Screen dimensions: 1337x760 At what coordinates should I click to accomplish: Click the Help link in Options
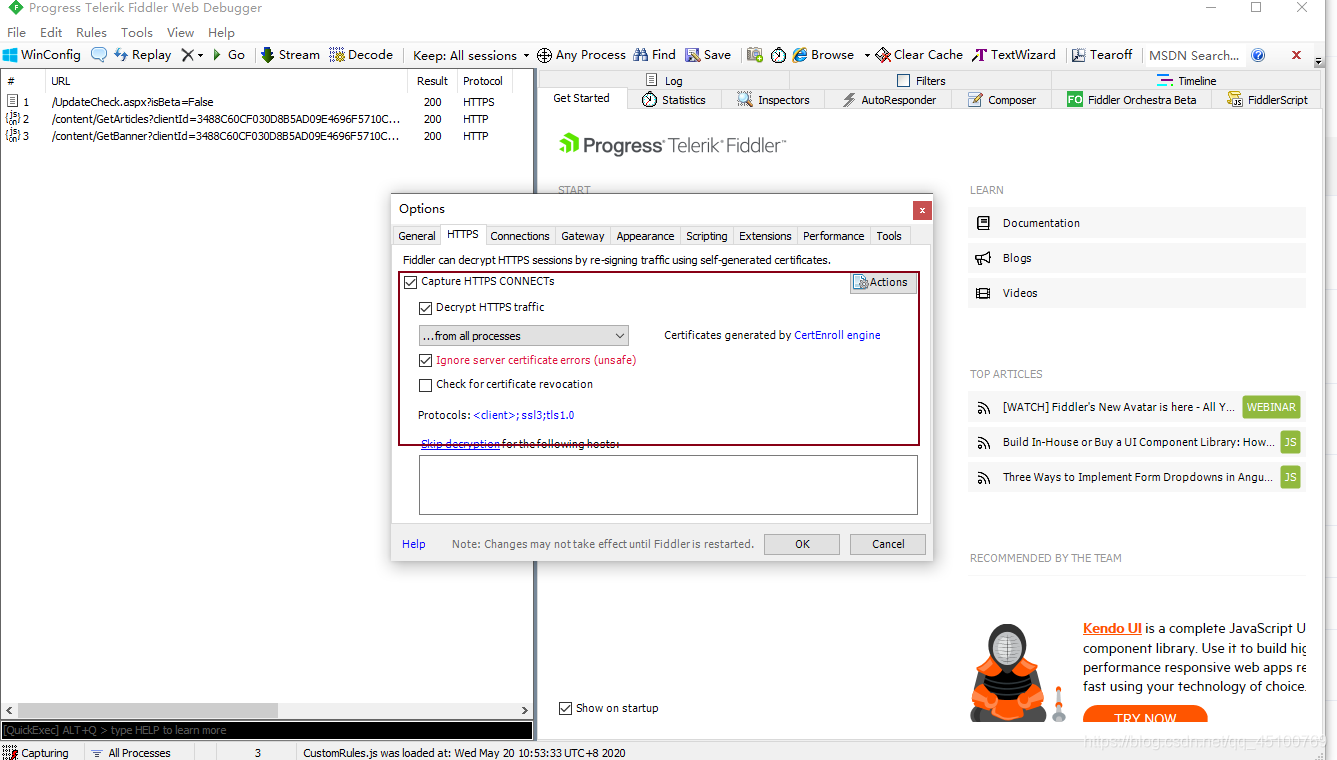(x=414, y=544)
